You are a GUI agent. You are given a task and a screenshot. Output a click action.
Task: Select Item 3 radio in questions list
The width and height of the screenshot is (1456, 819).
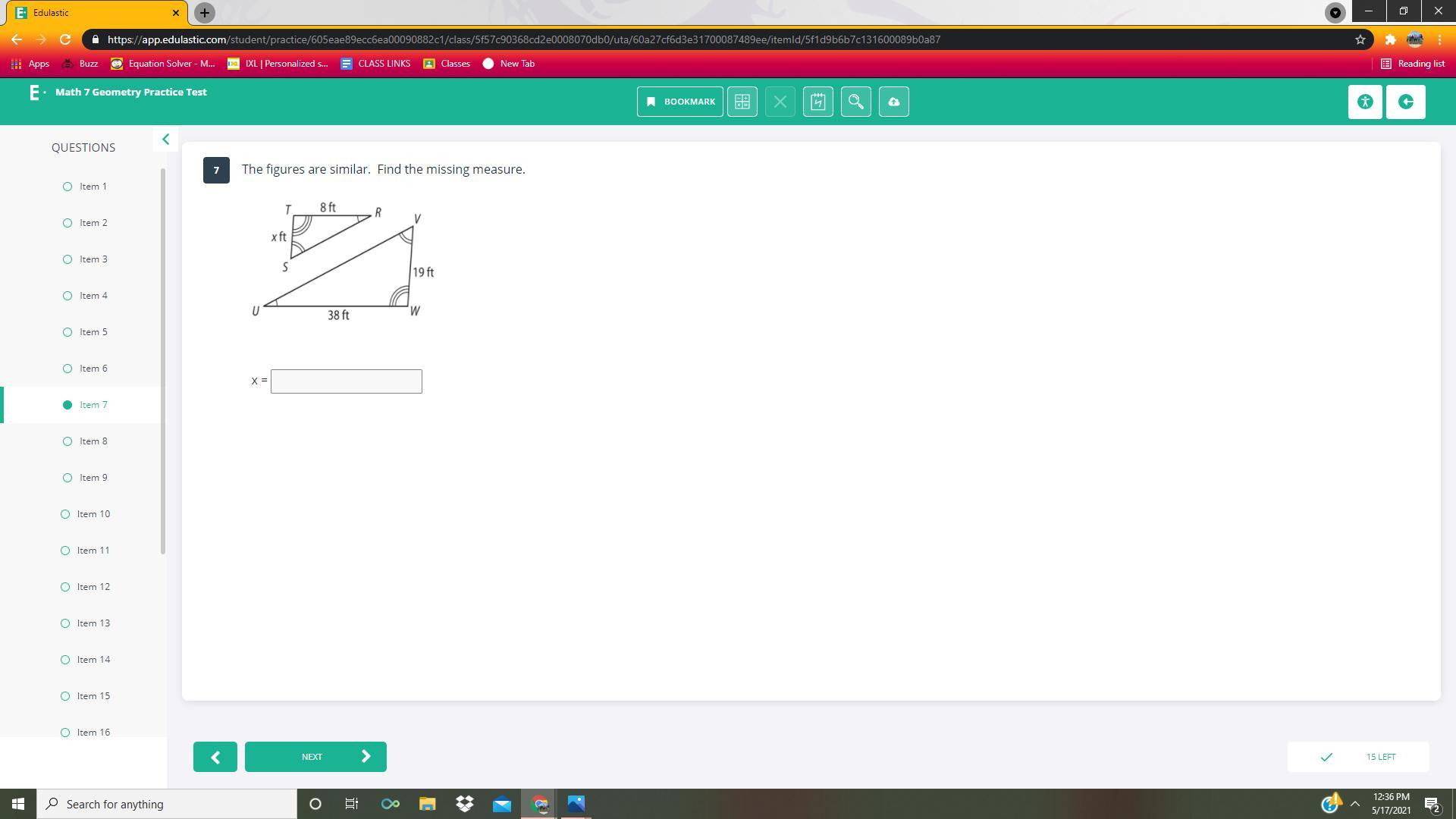67,259
